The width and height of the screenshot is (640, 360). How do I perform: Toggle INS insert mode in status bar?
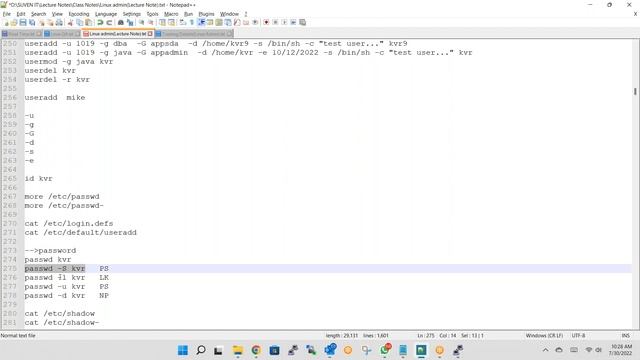625,336
